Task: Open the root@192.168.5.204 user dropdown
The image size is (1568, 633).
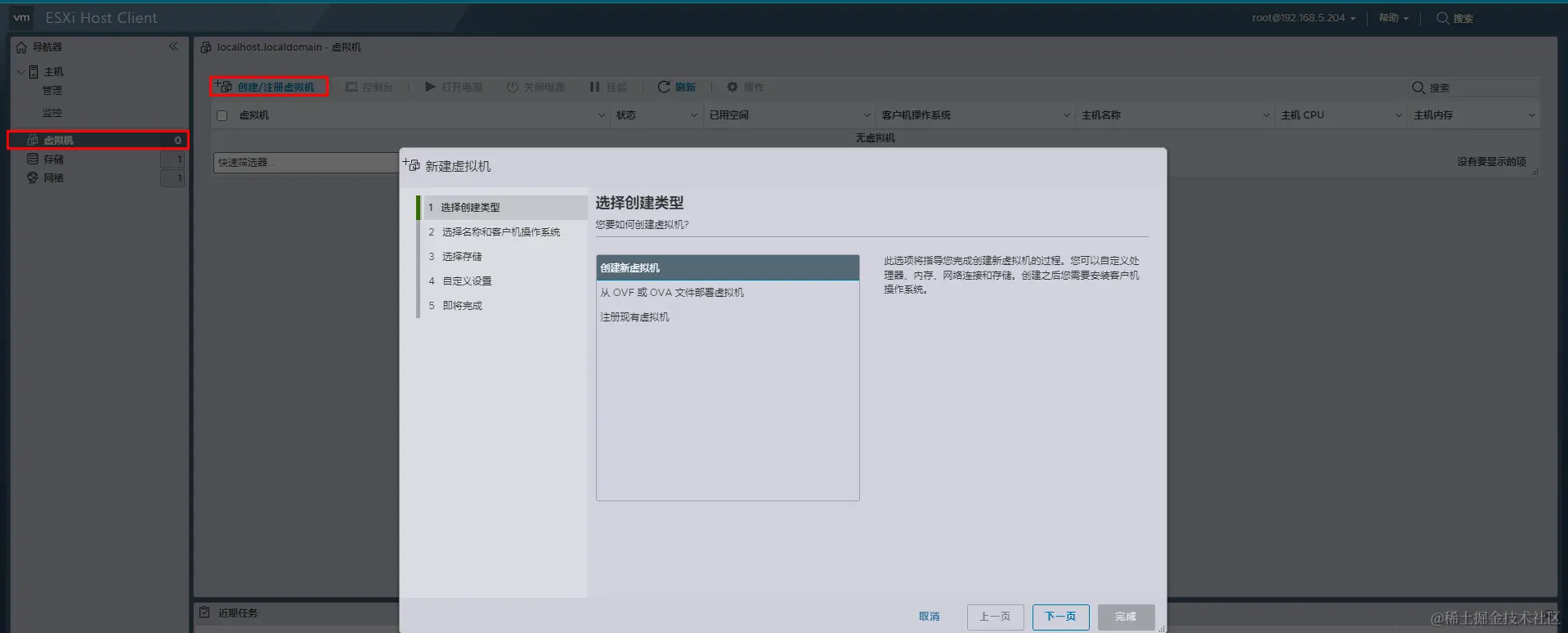Action: point(1303,18)
